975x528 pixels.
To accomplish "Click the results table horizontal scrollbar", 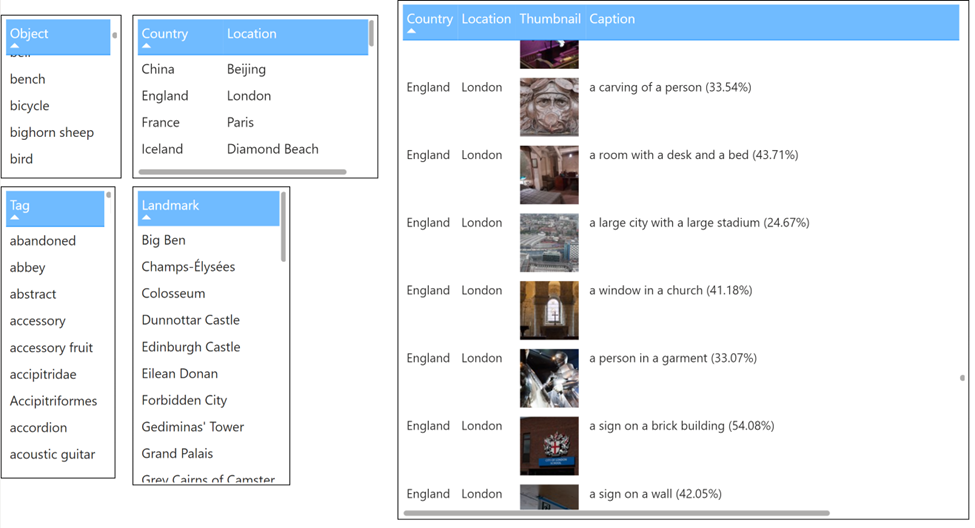I will tap(616, 514).
